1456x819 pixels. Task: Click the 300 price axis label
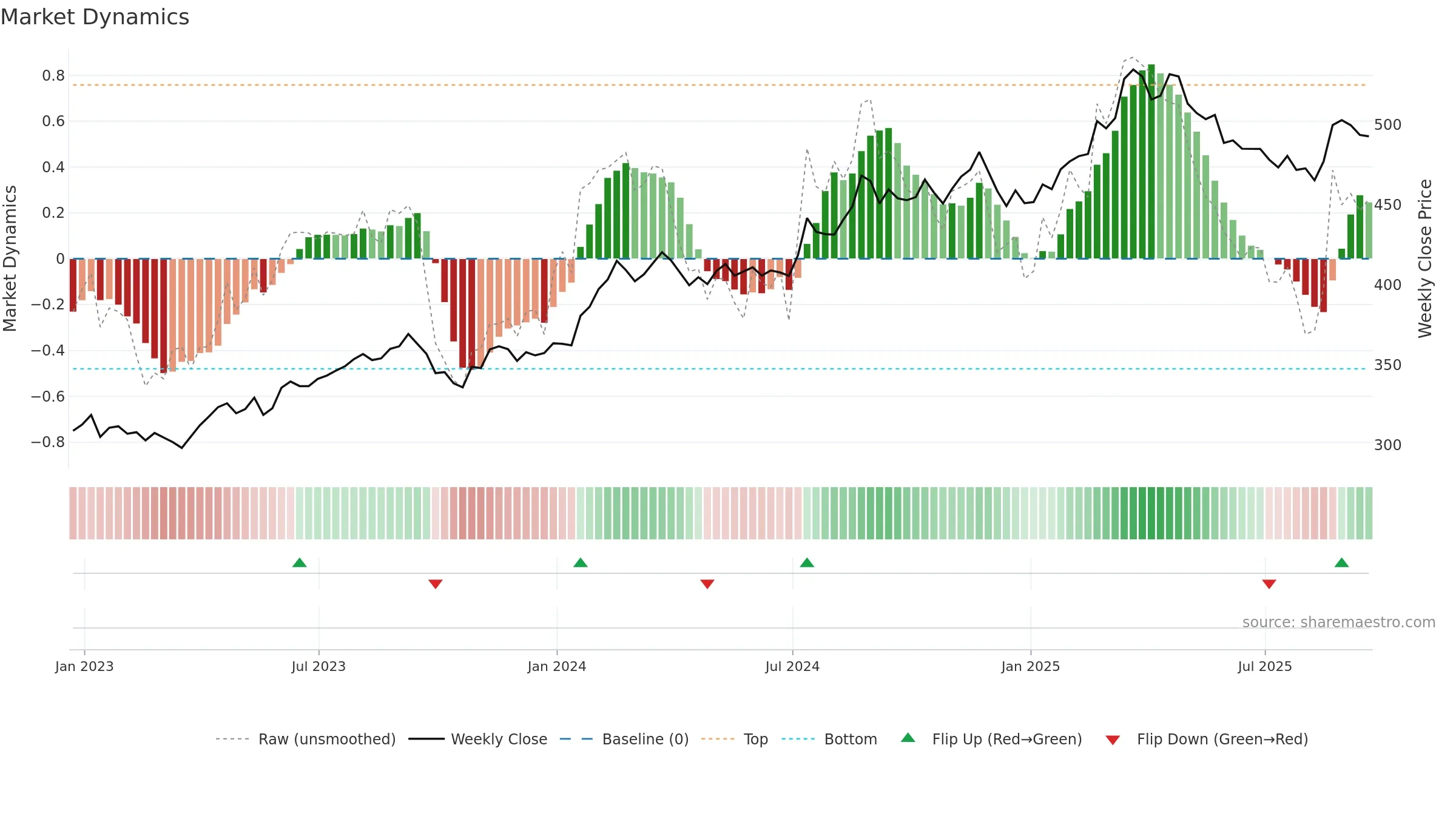(1388, 445)
